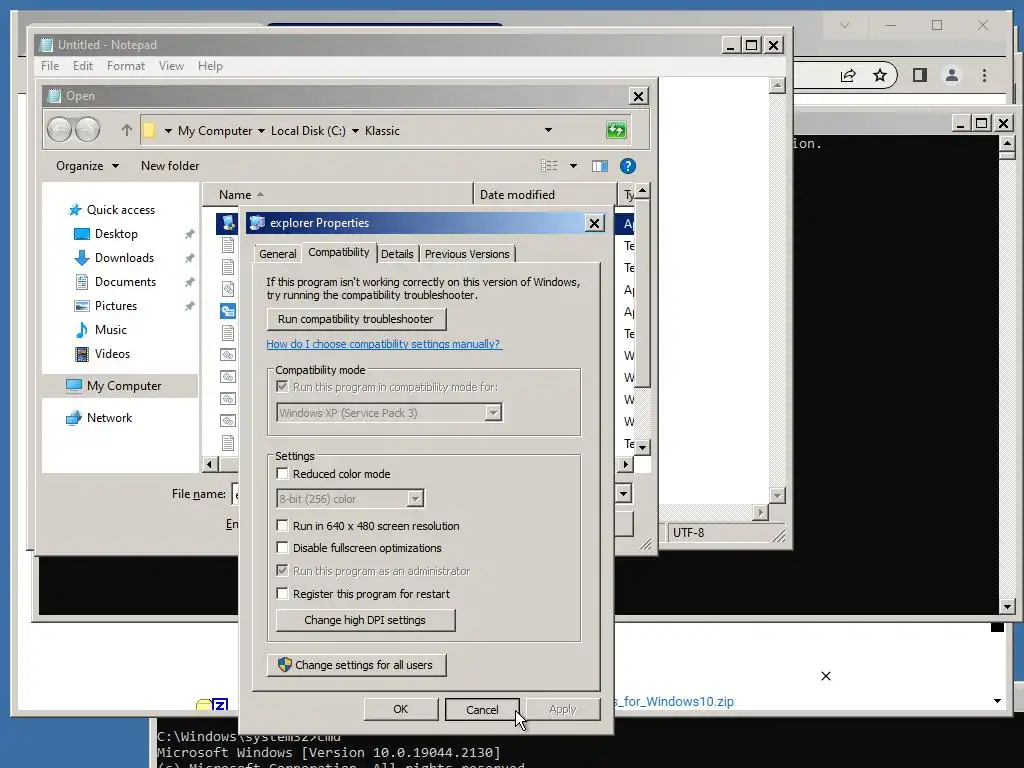Image resolution: width=1024 pixels, height=768 pixels.
Task: Click Change high DPI settings button
Action: pos(365,620)
